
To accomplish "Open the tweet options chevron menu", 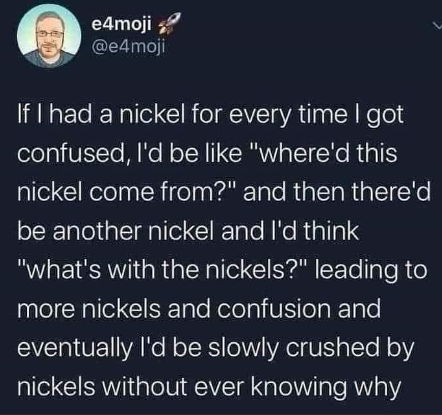I will click(436, 25).
